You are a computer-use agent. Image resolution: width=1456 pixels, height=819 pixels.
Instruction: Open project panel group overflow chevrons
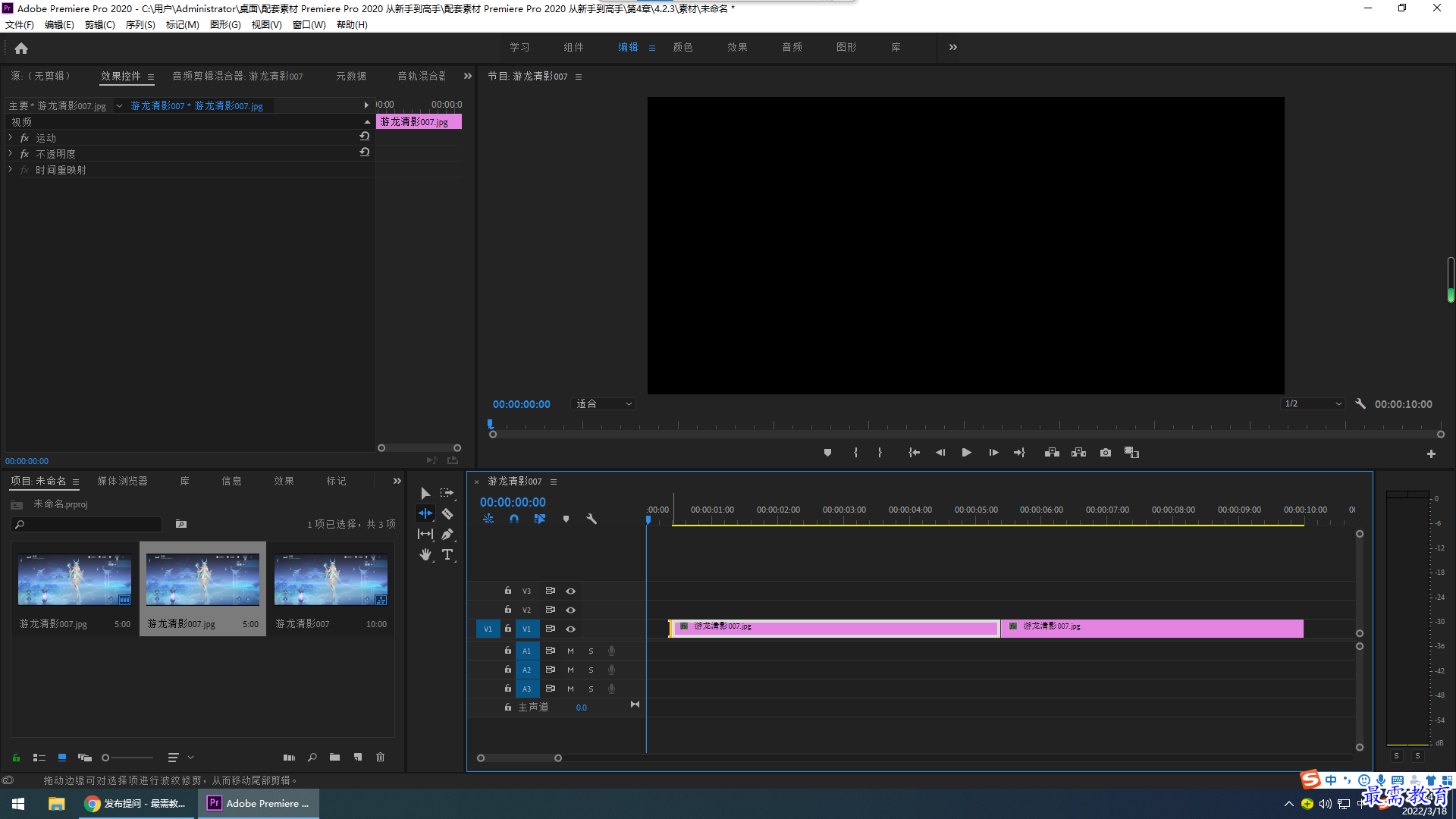tap(397, 481)
